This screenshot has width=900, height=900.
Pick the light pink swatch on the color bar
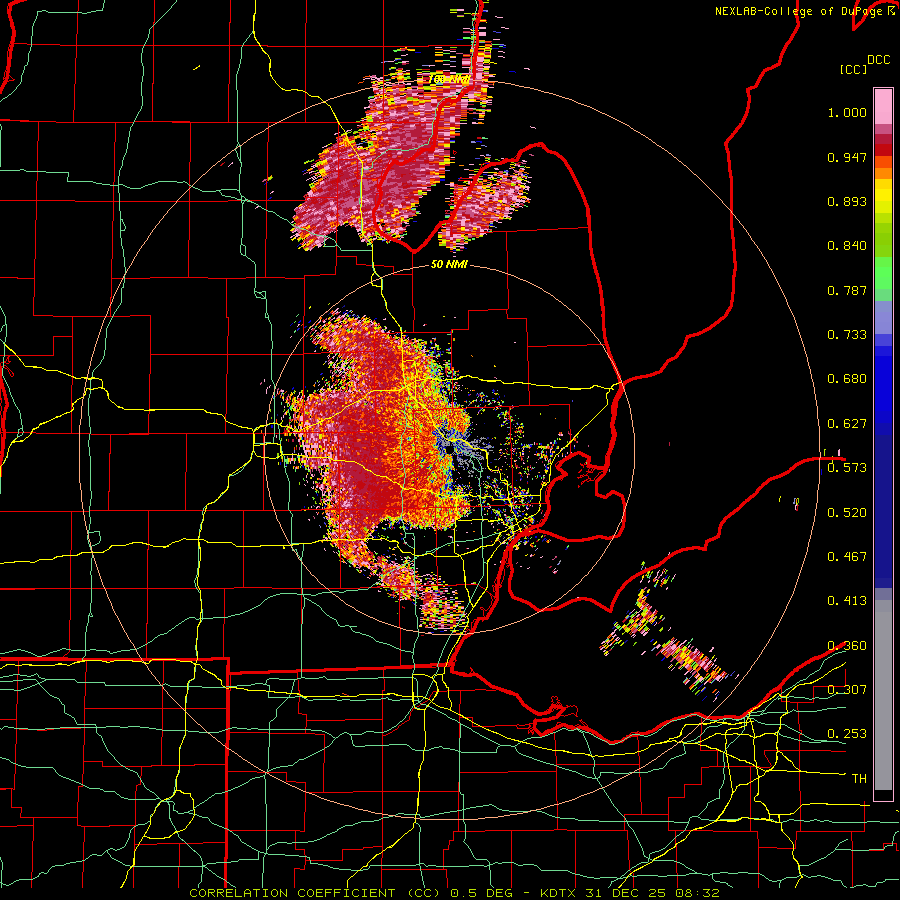[x=883, y=106]
